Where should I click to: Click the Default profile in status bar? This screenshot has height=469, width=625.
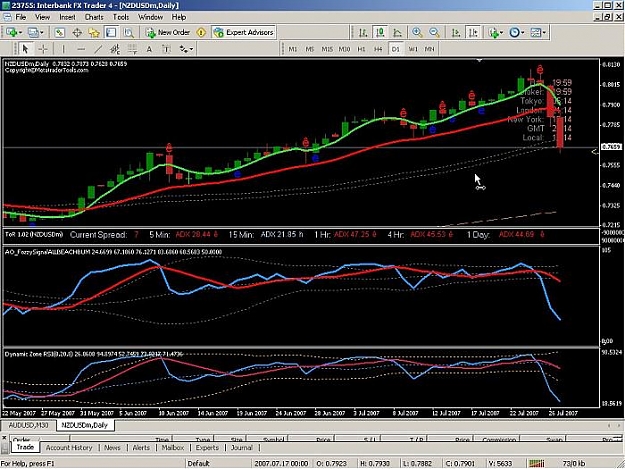coord(199,463)
